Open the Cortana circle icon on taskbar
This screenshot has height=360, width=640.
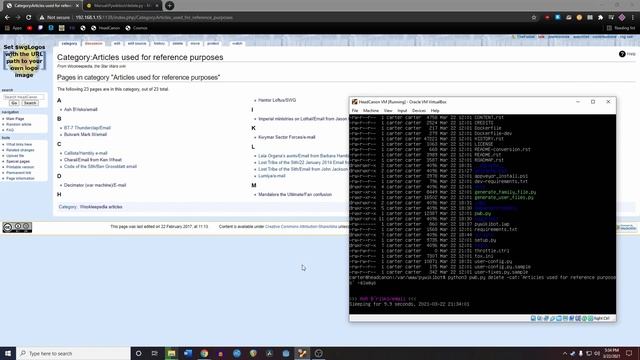138,353
